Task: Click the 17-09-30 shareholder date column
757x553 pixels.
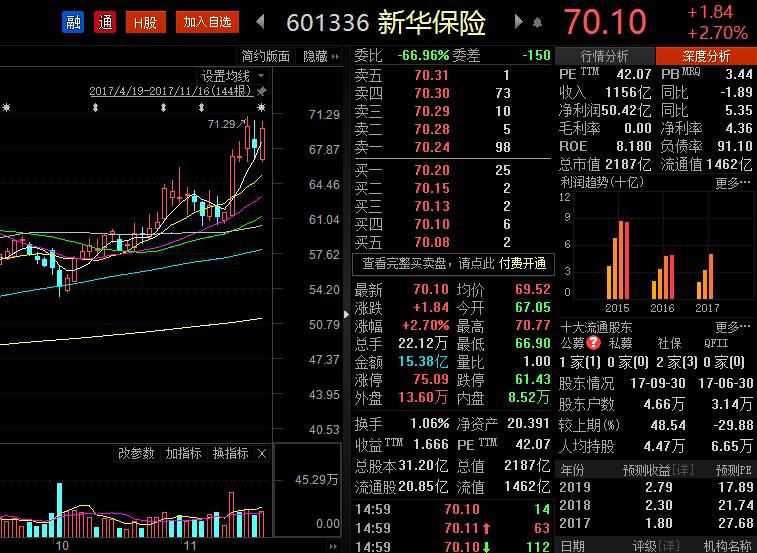Action: click(x=658, y=383)
